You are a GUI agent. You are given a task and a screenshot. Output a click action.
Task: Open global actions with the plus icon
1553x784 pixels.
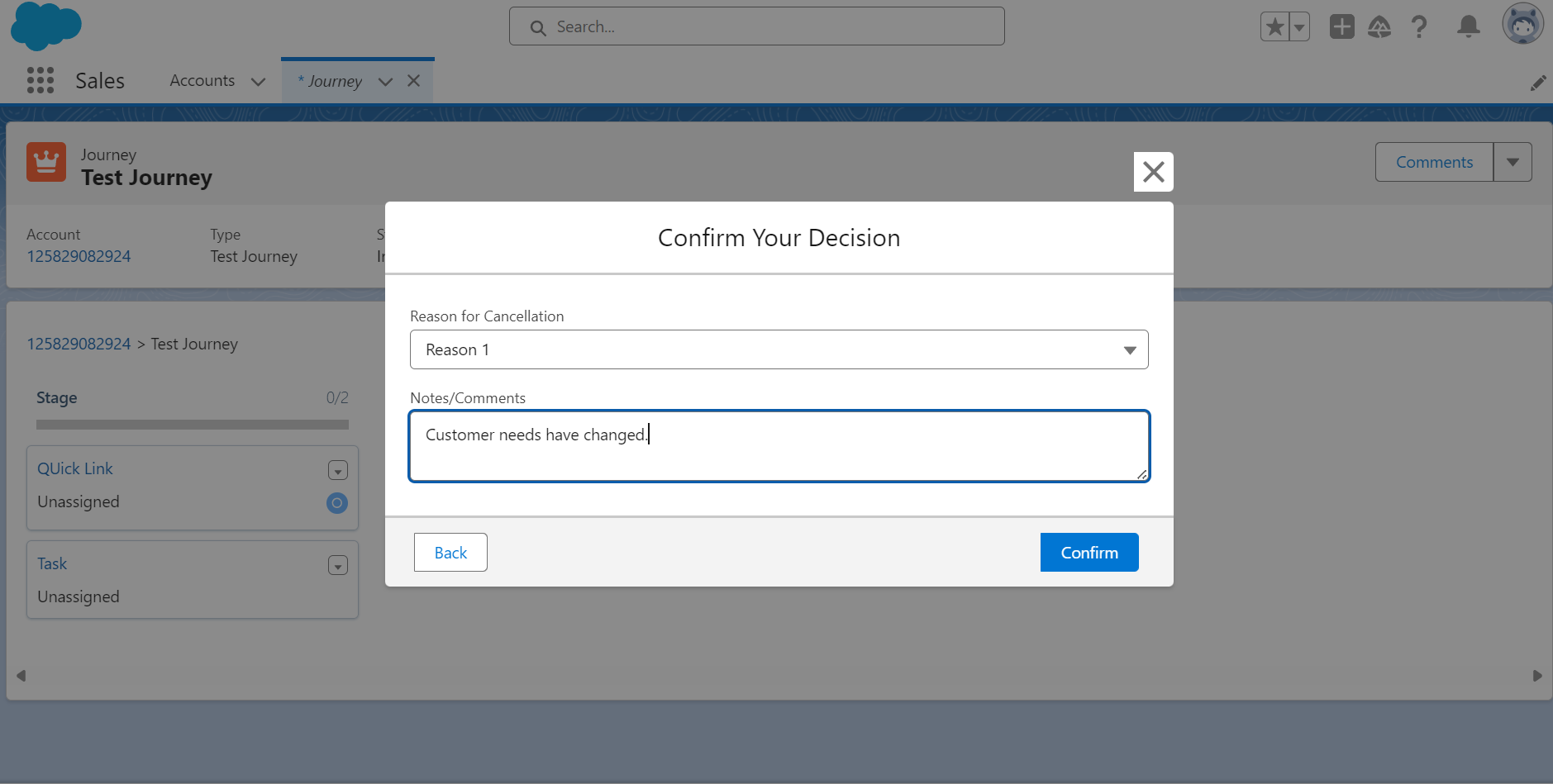point(1341,26)
